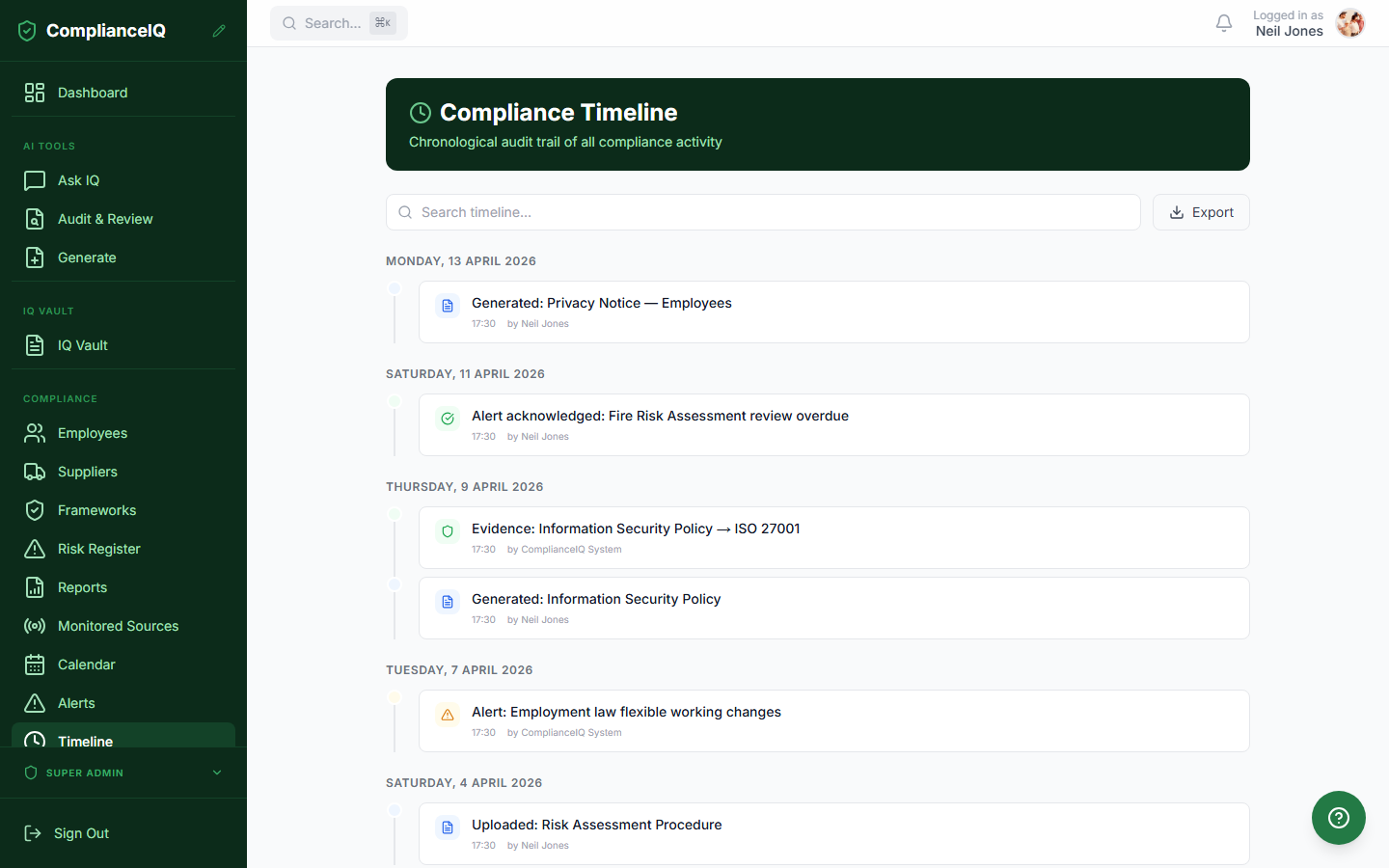Click the timeline dot for Tuesday 7 April
This screenshot has height=868, width=1389.
(395, 697)
